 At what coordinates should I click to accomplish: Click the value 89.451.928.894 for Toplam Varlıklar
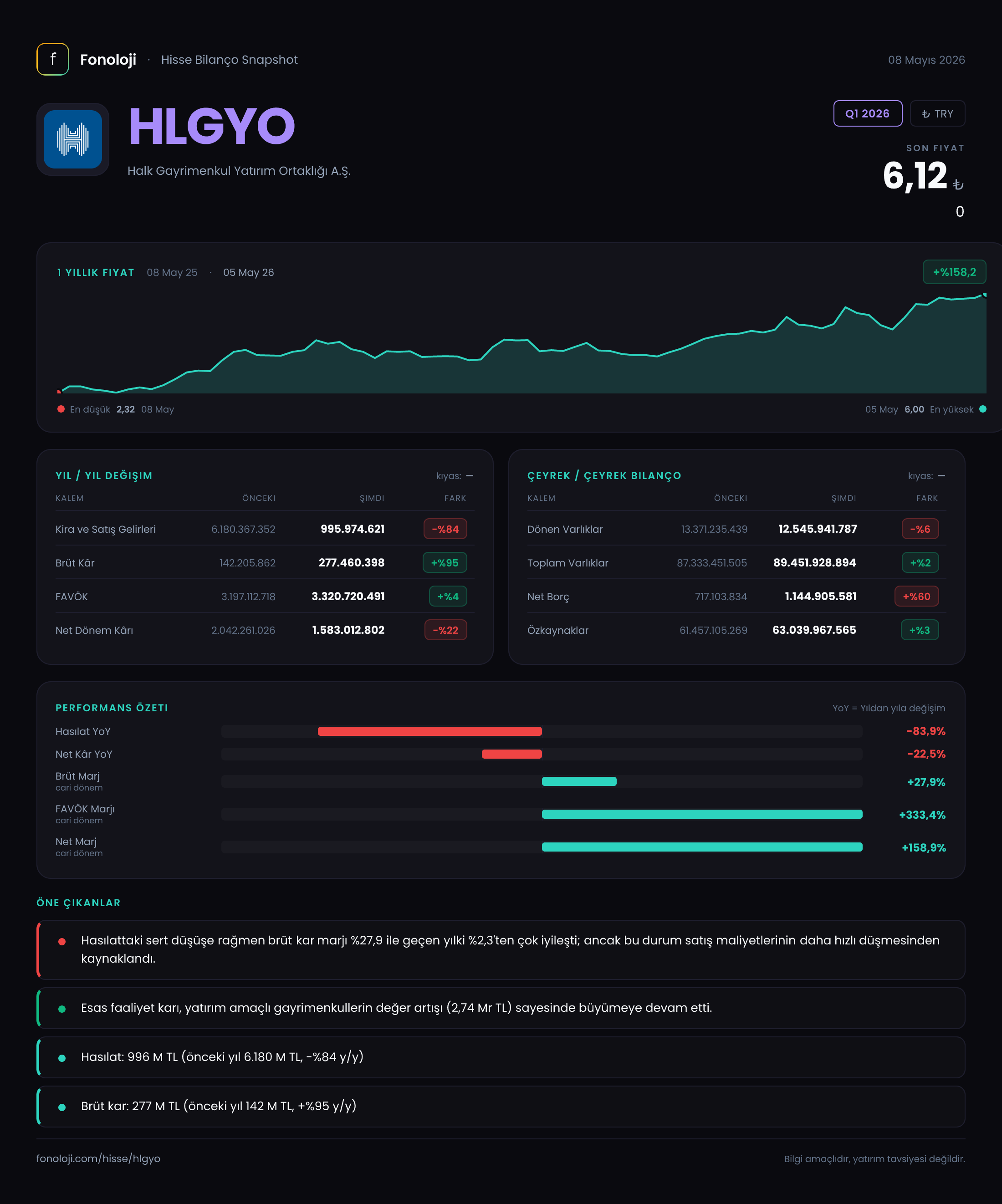tap(814, 563)
